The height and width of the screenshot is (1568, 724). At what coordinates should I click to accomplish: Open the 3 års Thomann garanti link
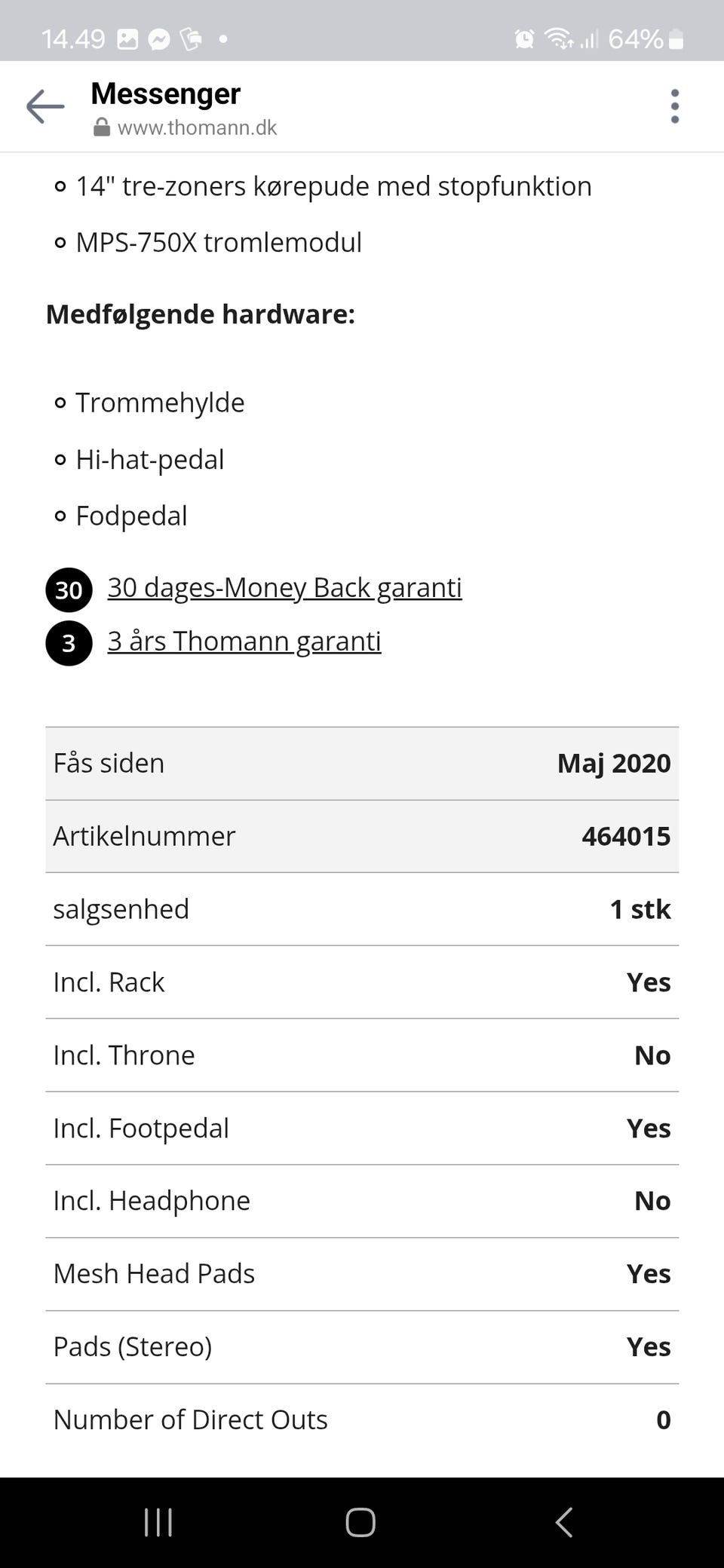(244, 641)
